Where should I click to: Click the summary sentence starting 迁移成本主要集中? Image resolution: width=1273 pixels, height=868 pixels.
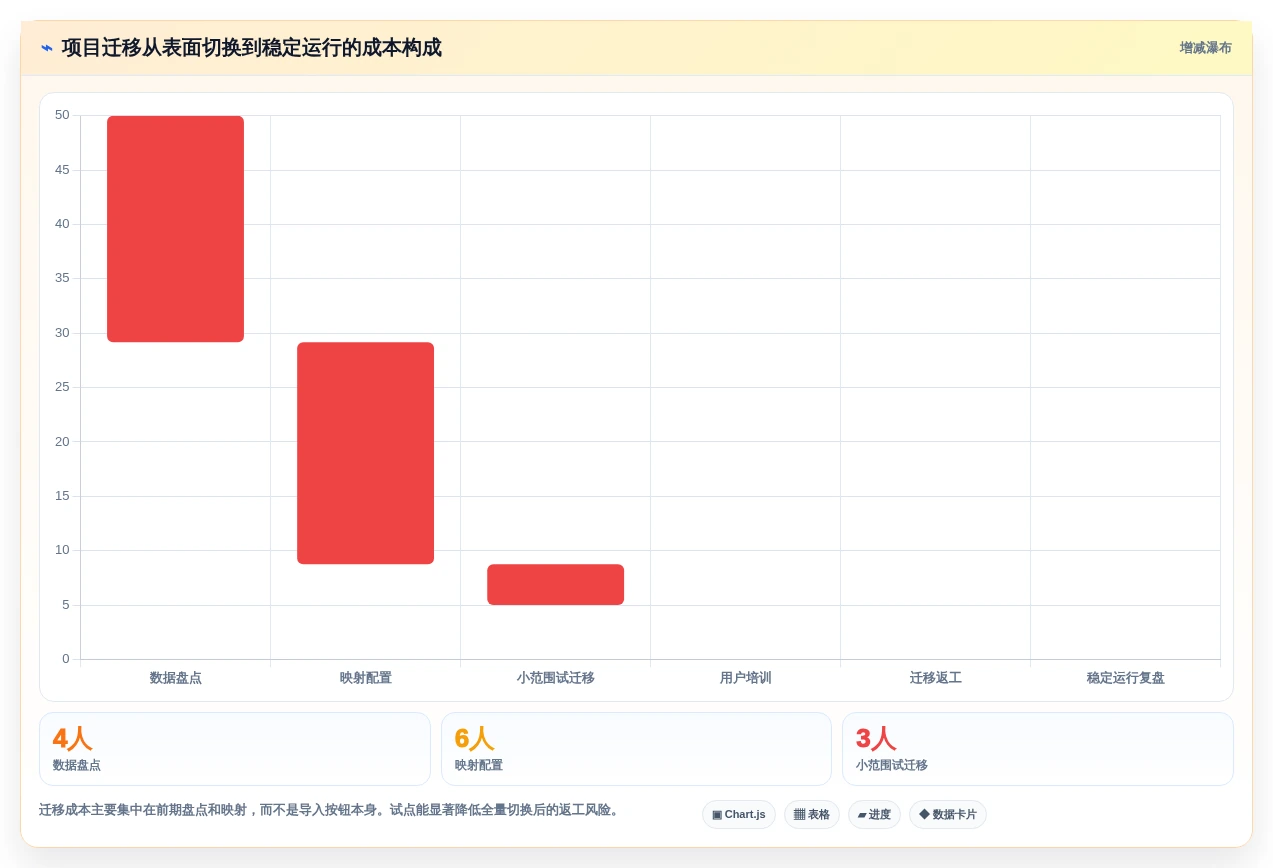(331, 810)
